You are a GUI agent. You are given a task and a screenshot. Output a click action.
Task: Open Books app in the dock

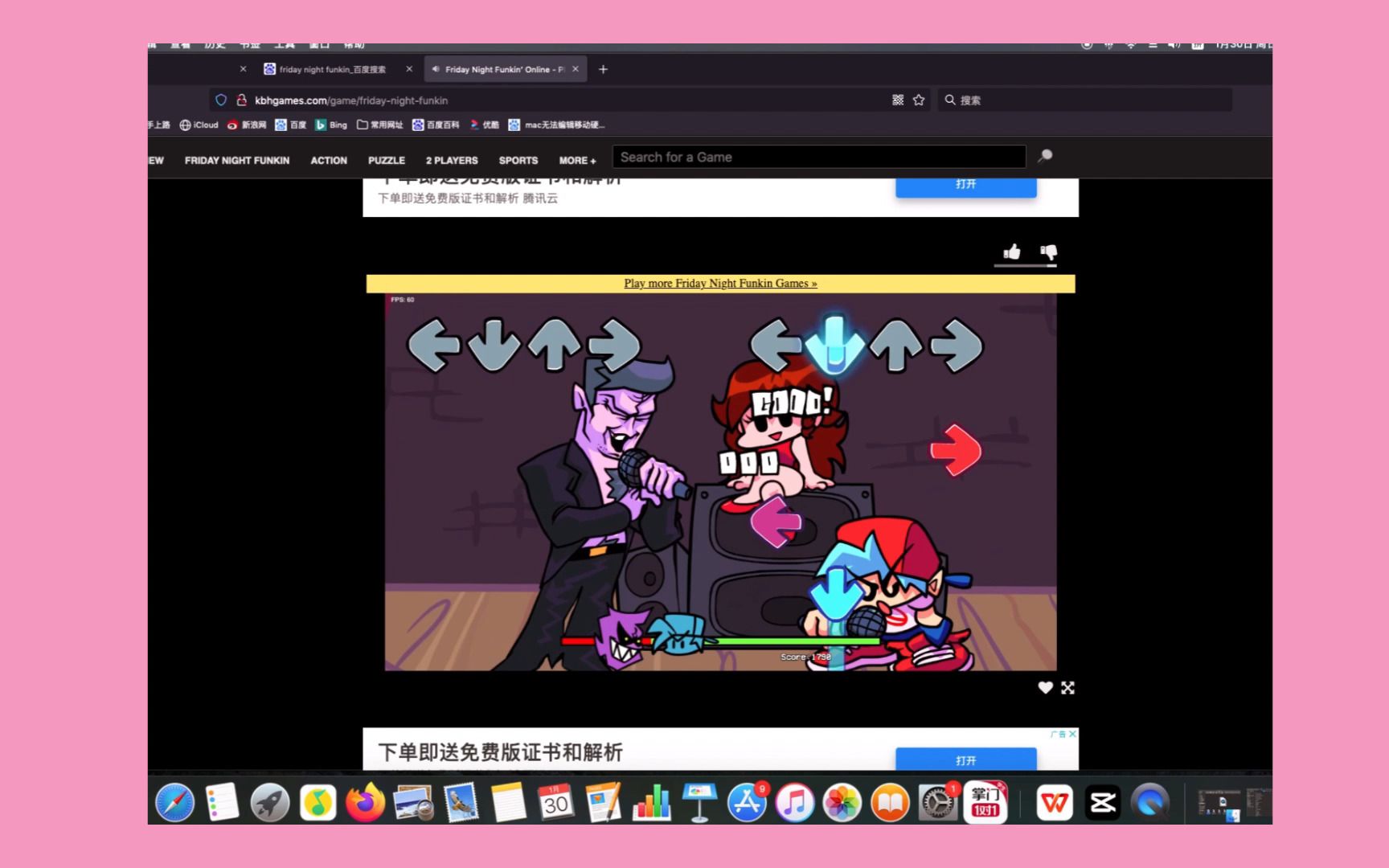[x=890, y=802]
